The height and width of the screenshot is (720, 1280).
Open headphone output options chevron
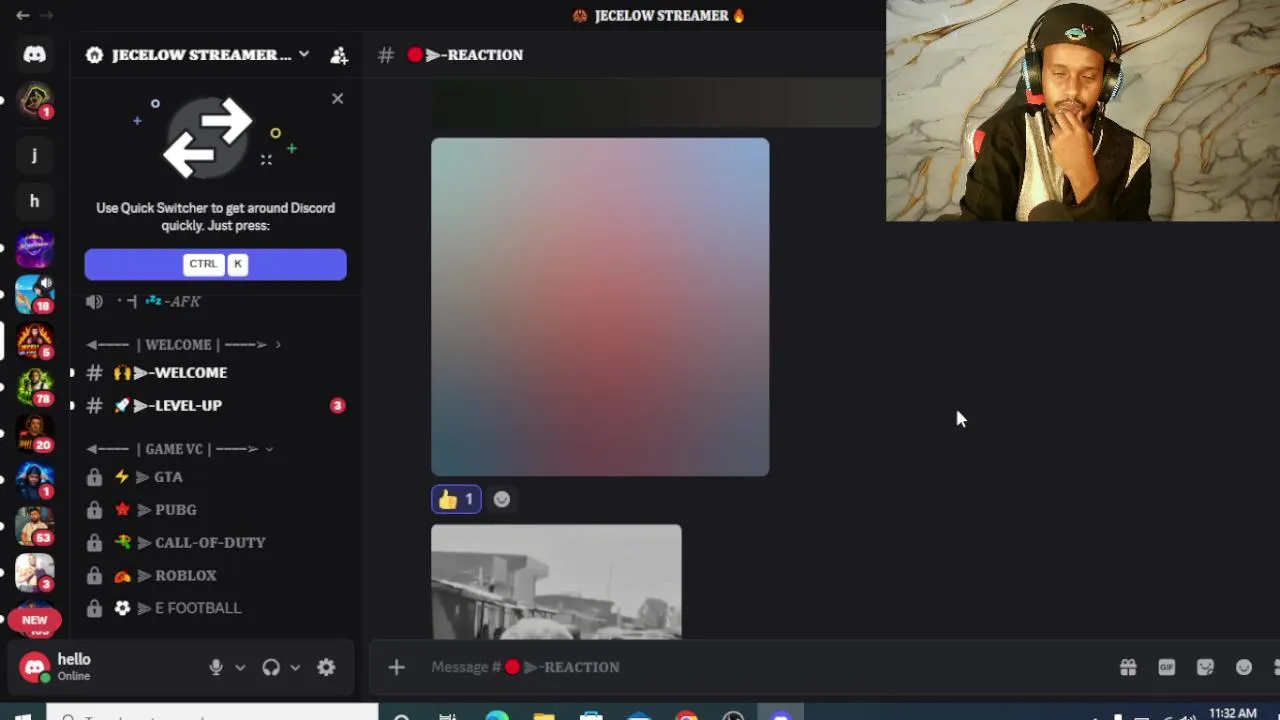click(295, 668)
